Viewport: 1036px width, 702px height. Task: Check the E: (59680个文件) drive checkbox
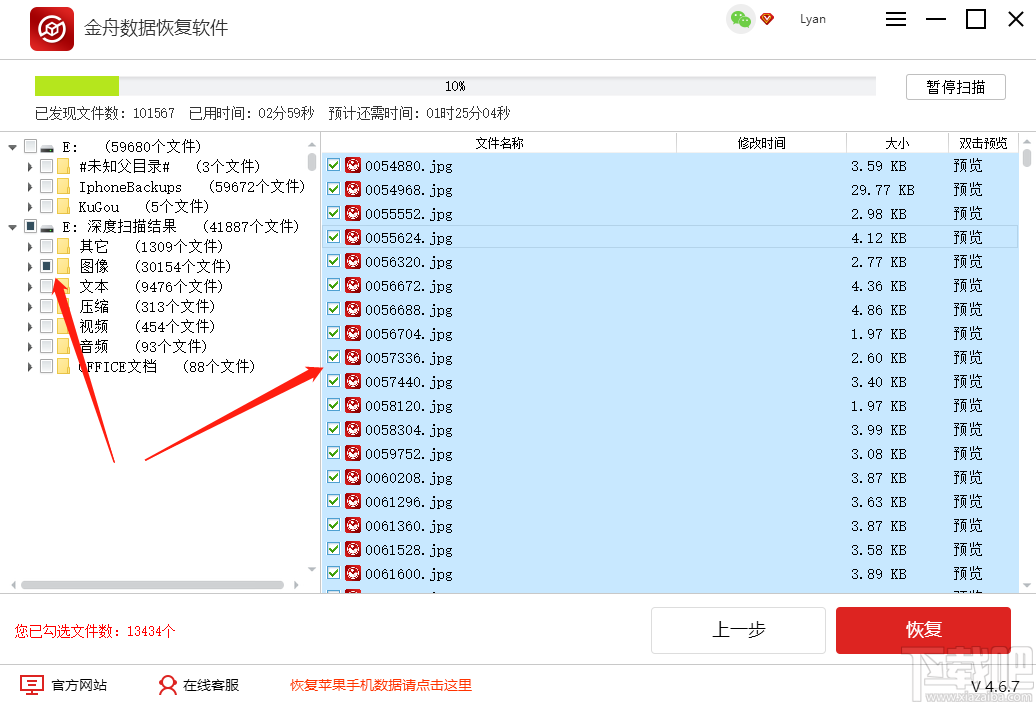point(30,146)
